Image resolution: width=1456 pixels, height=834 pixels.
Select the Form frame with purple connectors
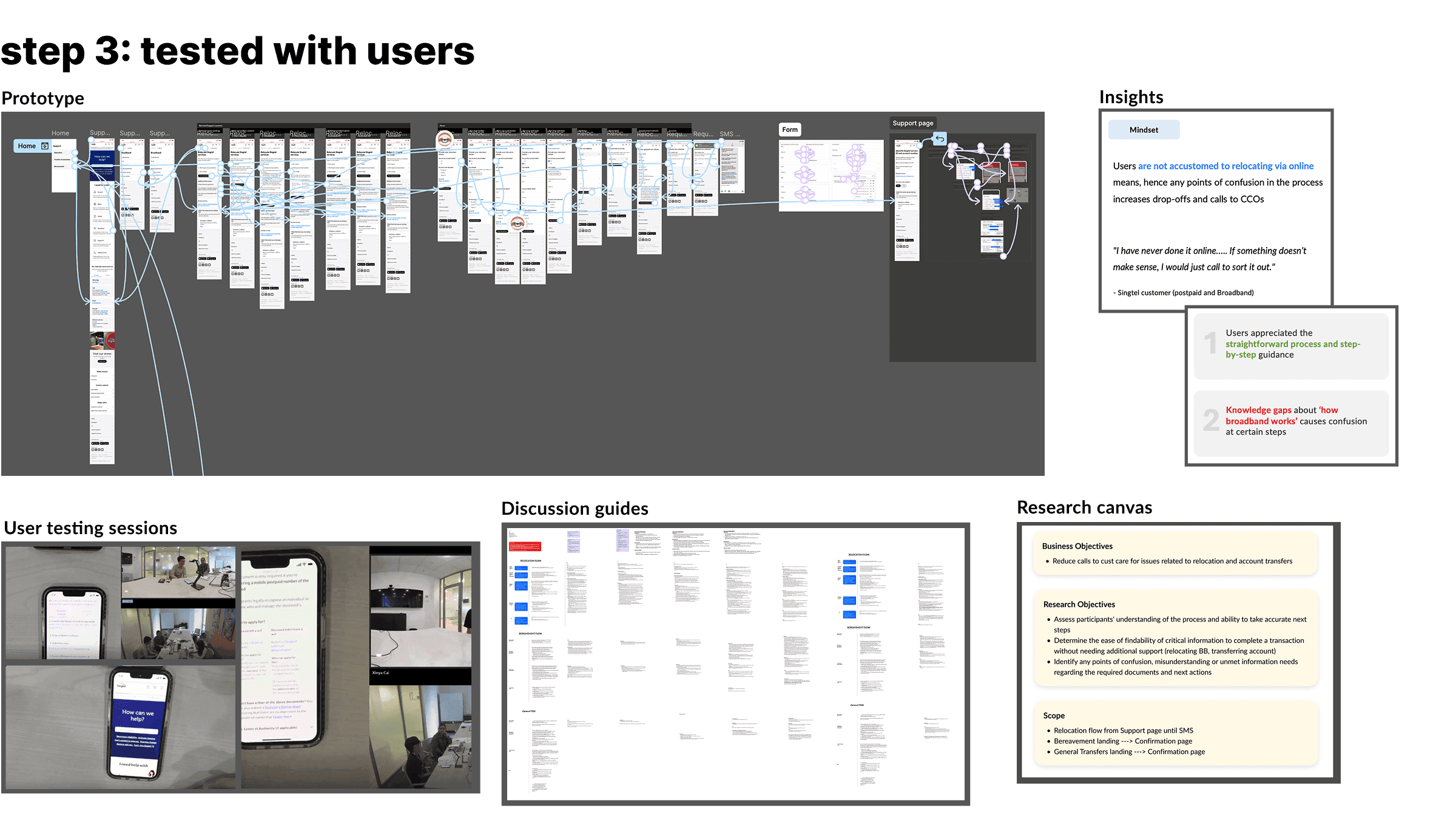831,176
